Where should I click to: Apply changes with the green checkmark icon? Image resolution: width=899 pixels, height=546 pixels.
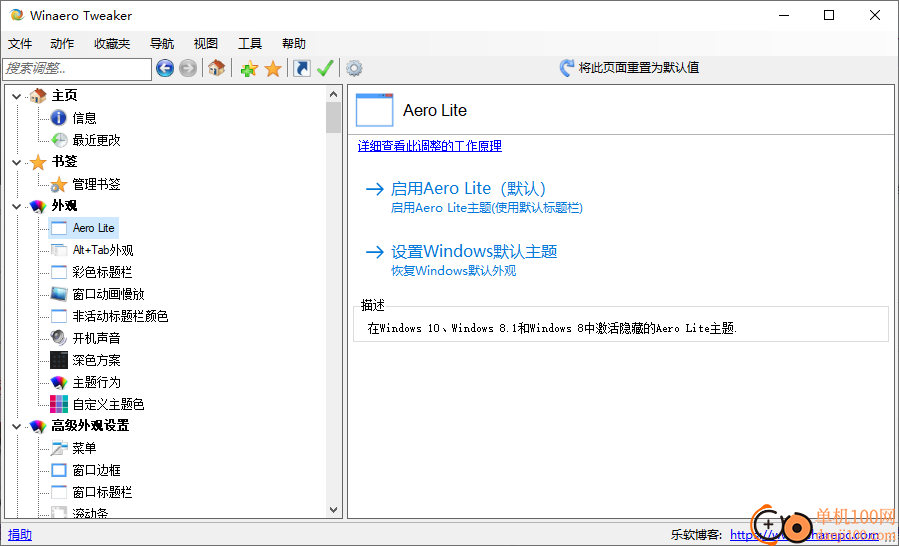(x=325, y=69)
